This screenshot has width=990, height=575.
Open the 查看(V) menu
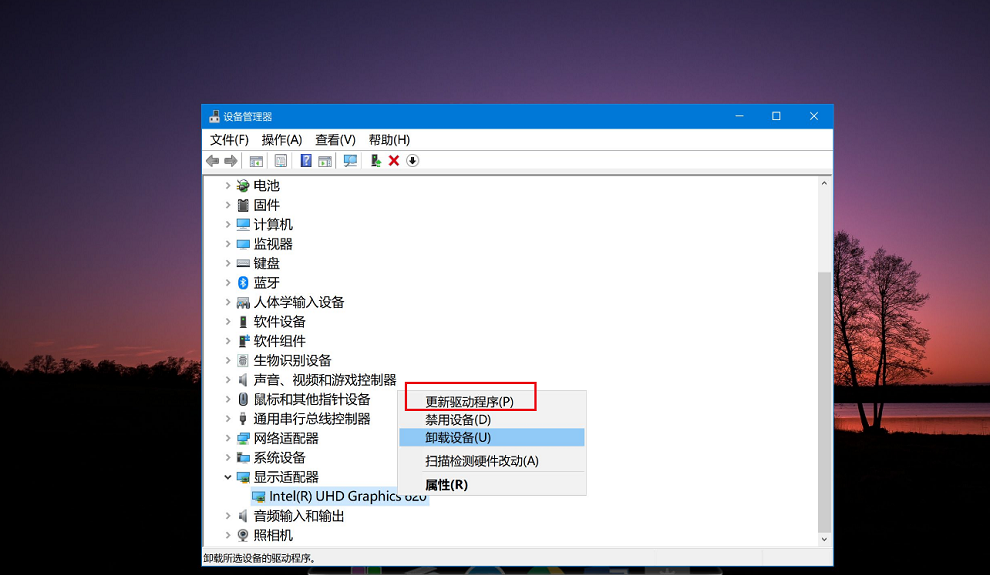click(x=335, y=139)
